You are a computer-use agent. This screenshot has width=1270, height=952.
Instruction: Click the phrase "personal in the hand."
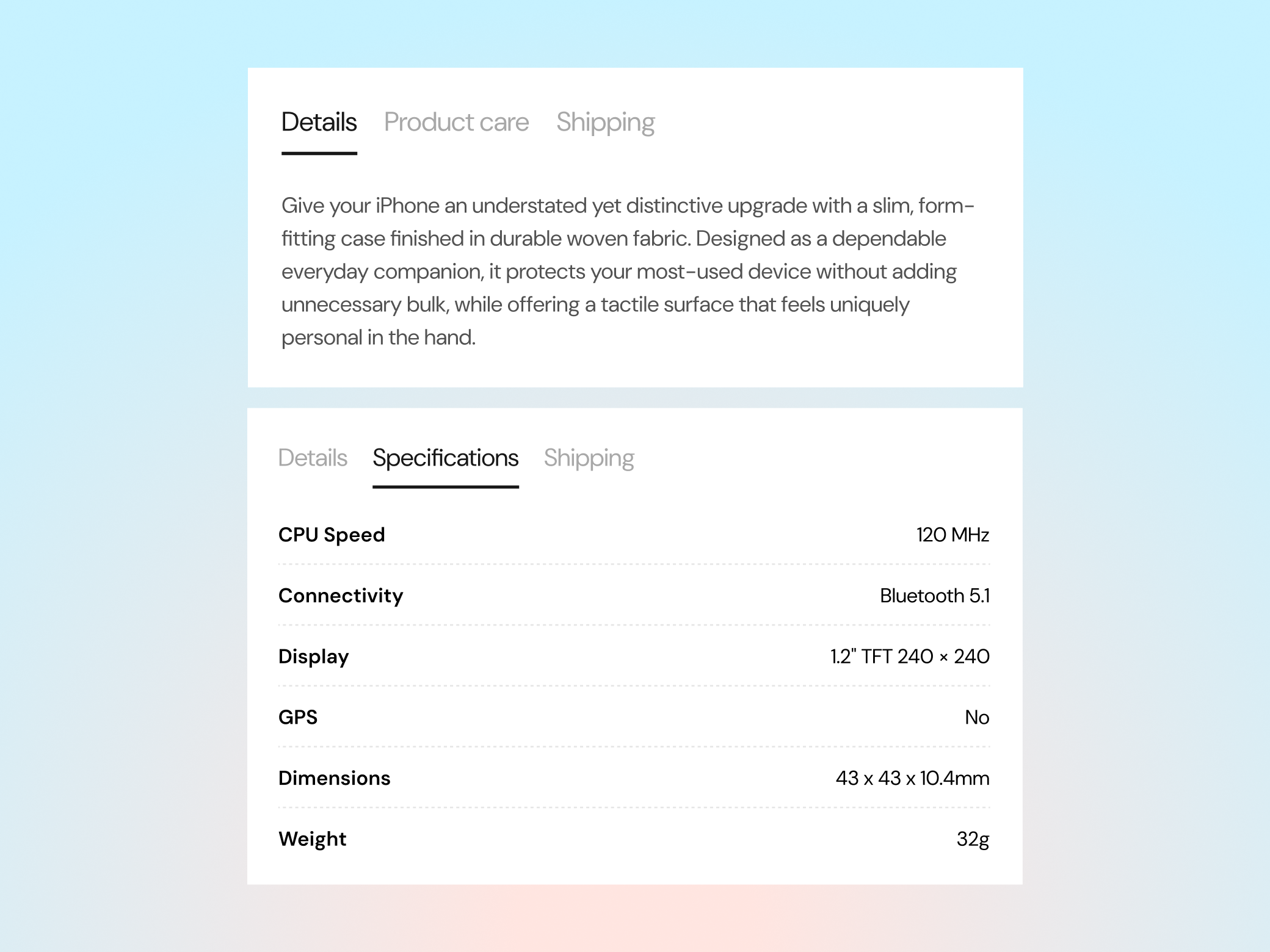click(x=378, y=337)
